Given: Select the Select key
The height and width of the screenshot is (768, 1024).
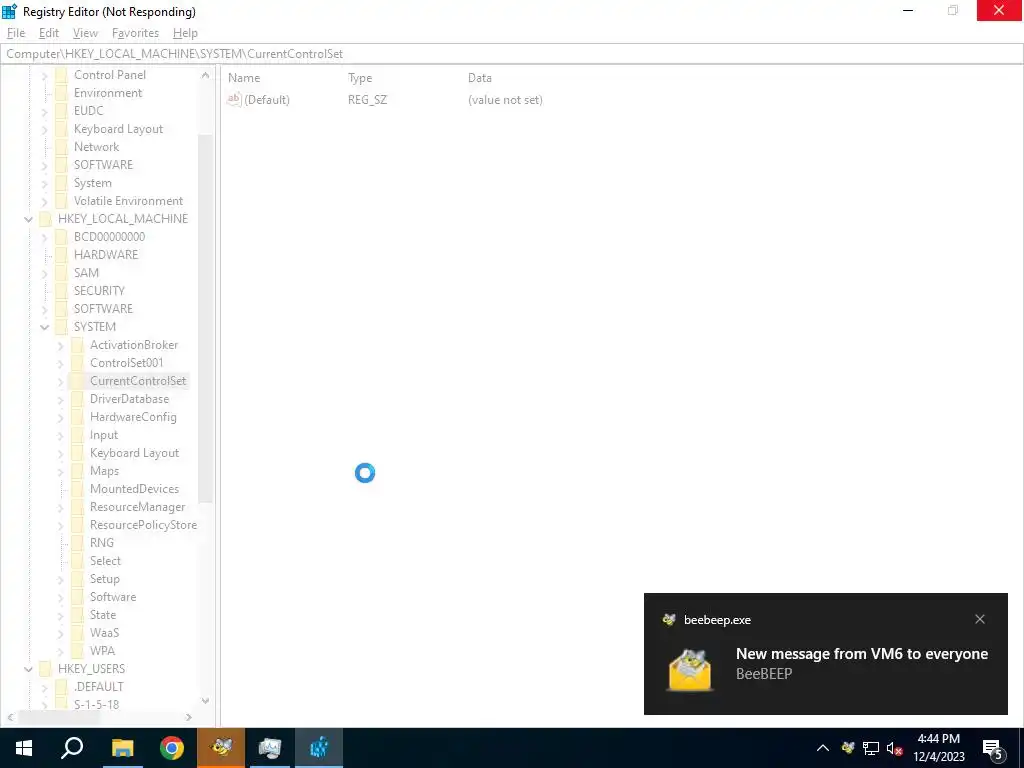Looking at the screenshot, I should pos(105,560).
